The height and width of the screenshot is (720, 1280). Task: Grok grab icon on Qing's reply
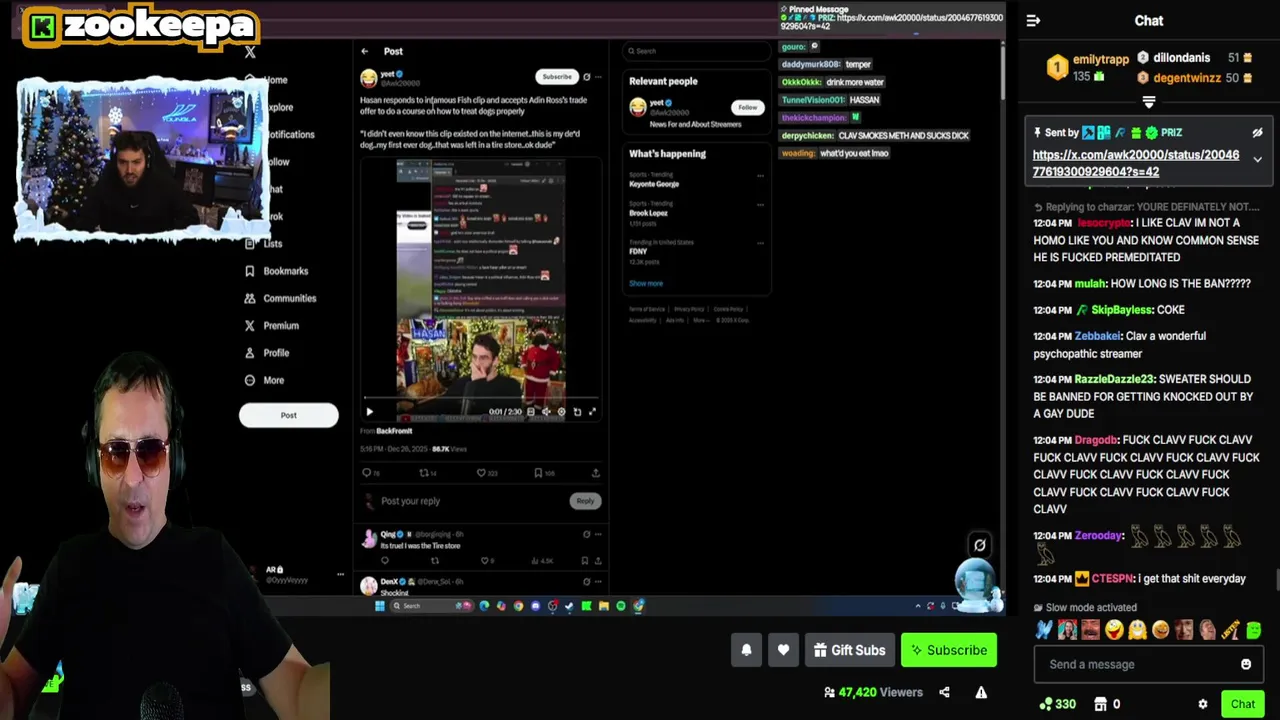coord(586,534)
